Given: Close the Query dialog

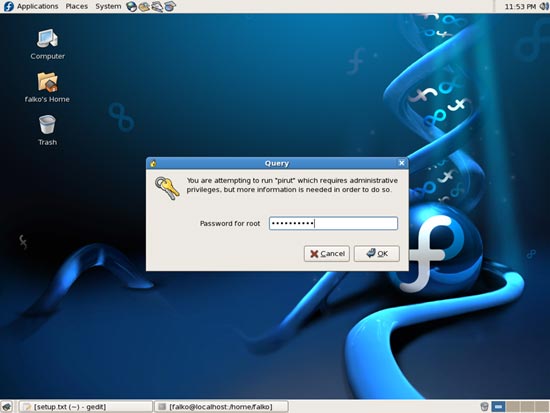Looking at the screenshot, I should click(402, 163).
